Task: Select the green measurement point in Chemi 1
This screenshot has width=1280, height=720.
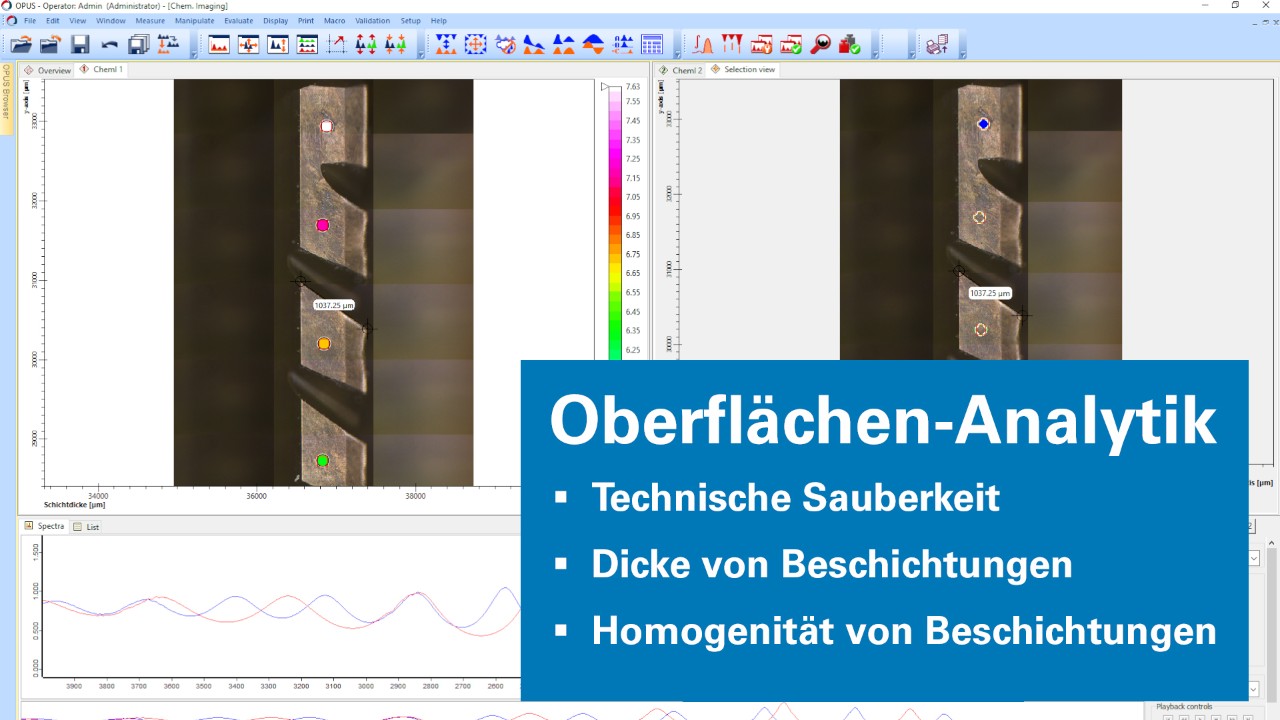Action: click(322, 461)
